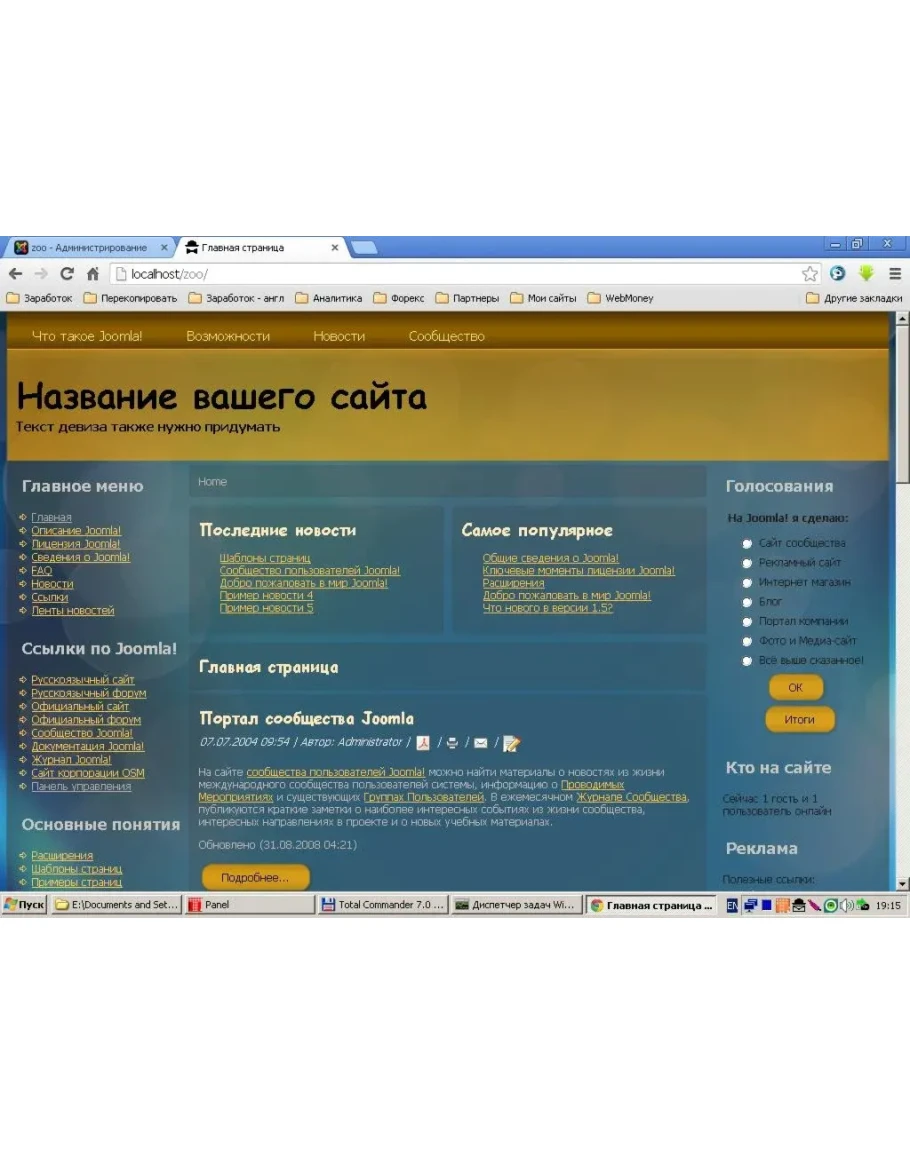
Task: Click the PDF export icon of the article
Action: tap(423, 743)
